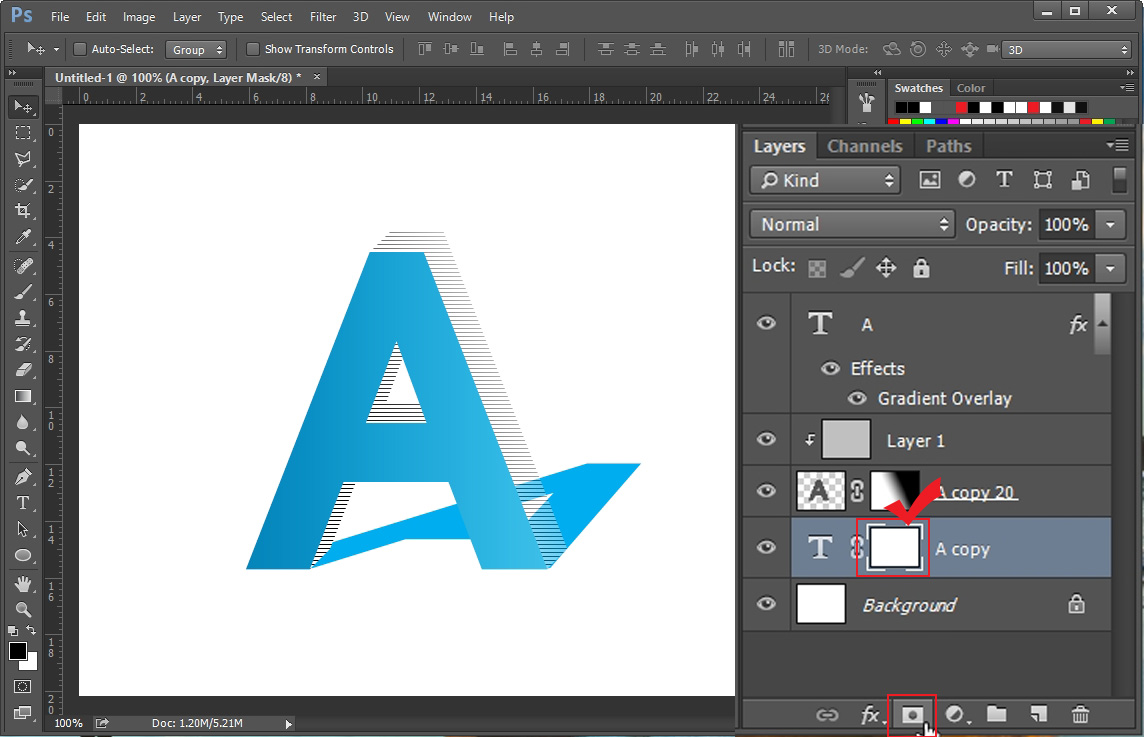1144x737 pixels.
Task: Open the Layers panel options menu
Action: (x=1117, y=145)
